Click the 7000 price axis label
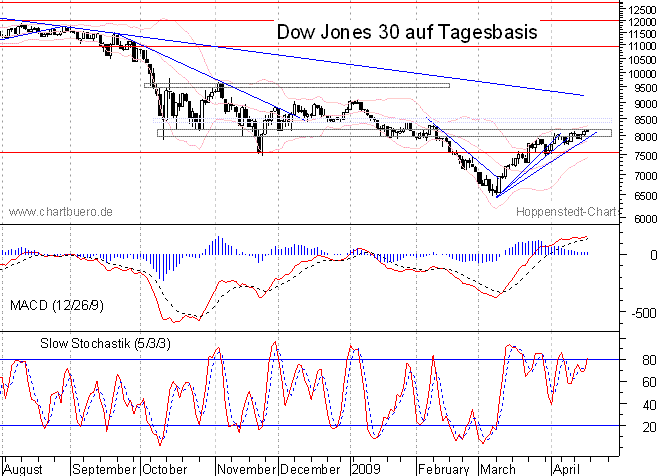This screenshot has width=660, height=476. 645,176
